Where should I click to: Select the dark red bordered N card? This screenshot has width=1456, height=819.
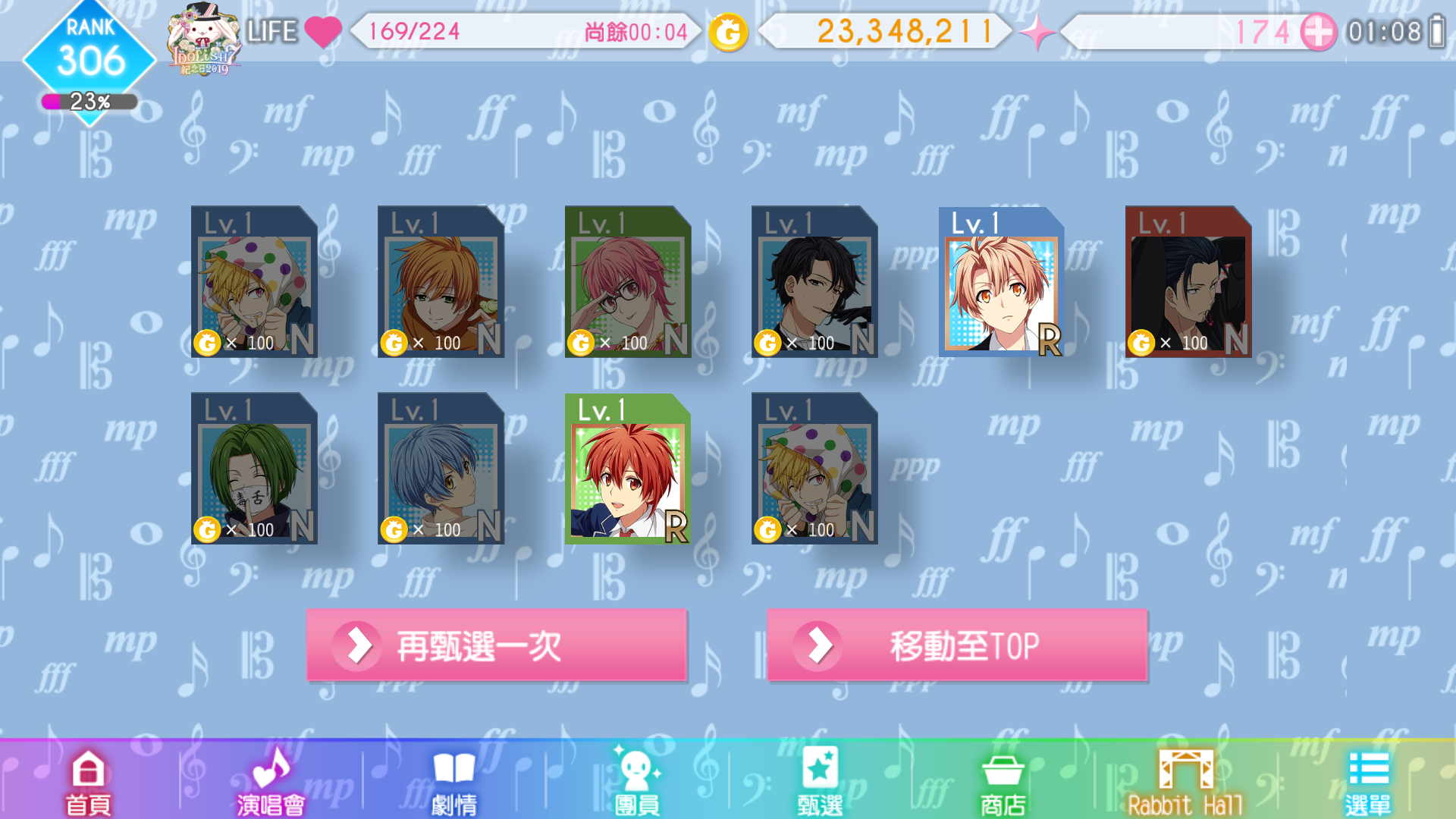pos(1188,281)
